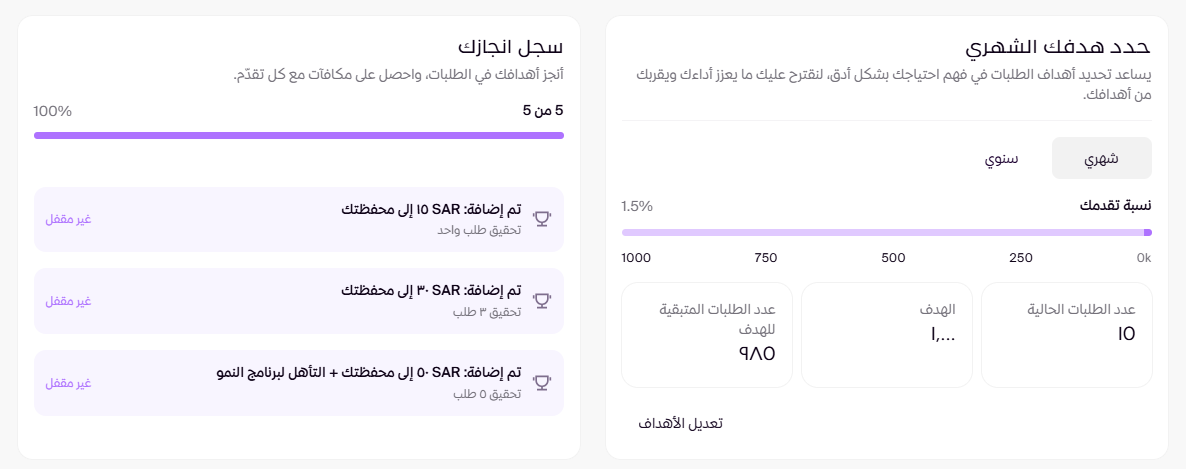
Task: Click the trophy icon for 30 SAR reward
Action: point(542,299)
